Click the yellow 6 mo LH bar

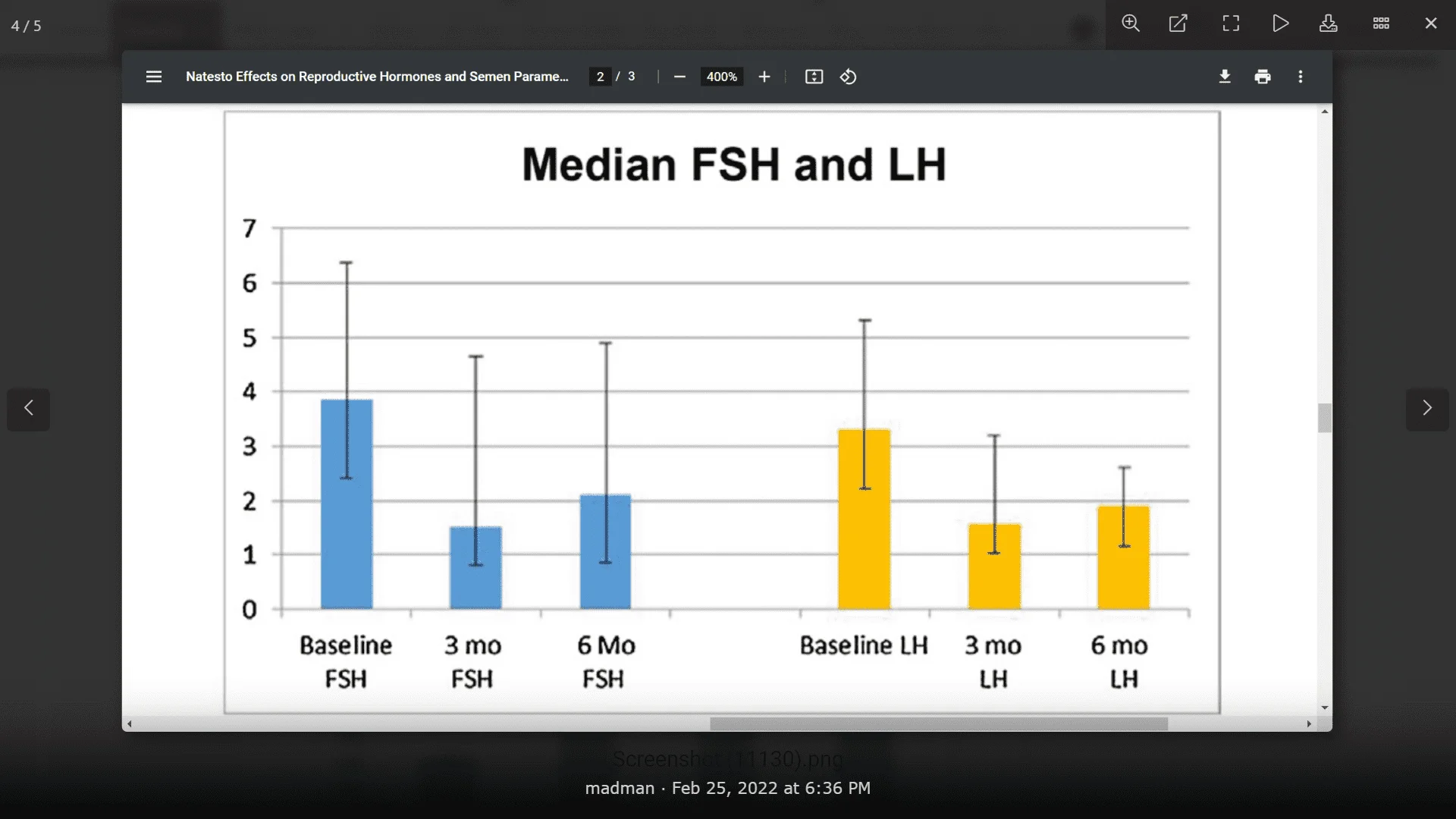coord(1123,557)
